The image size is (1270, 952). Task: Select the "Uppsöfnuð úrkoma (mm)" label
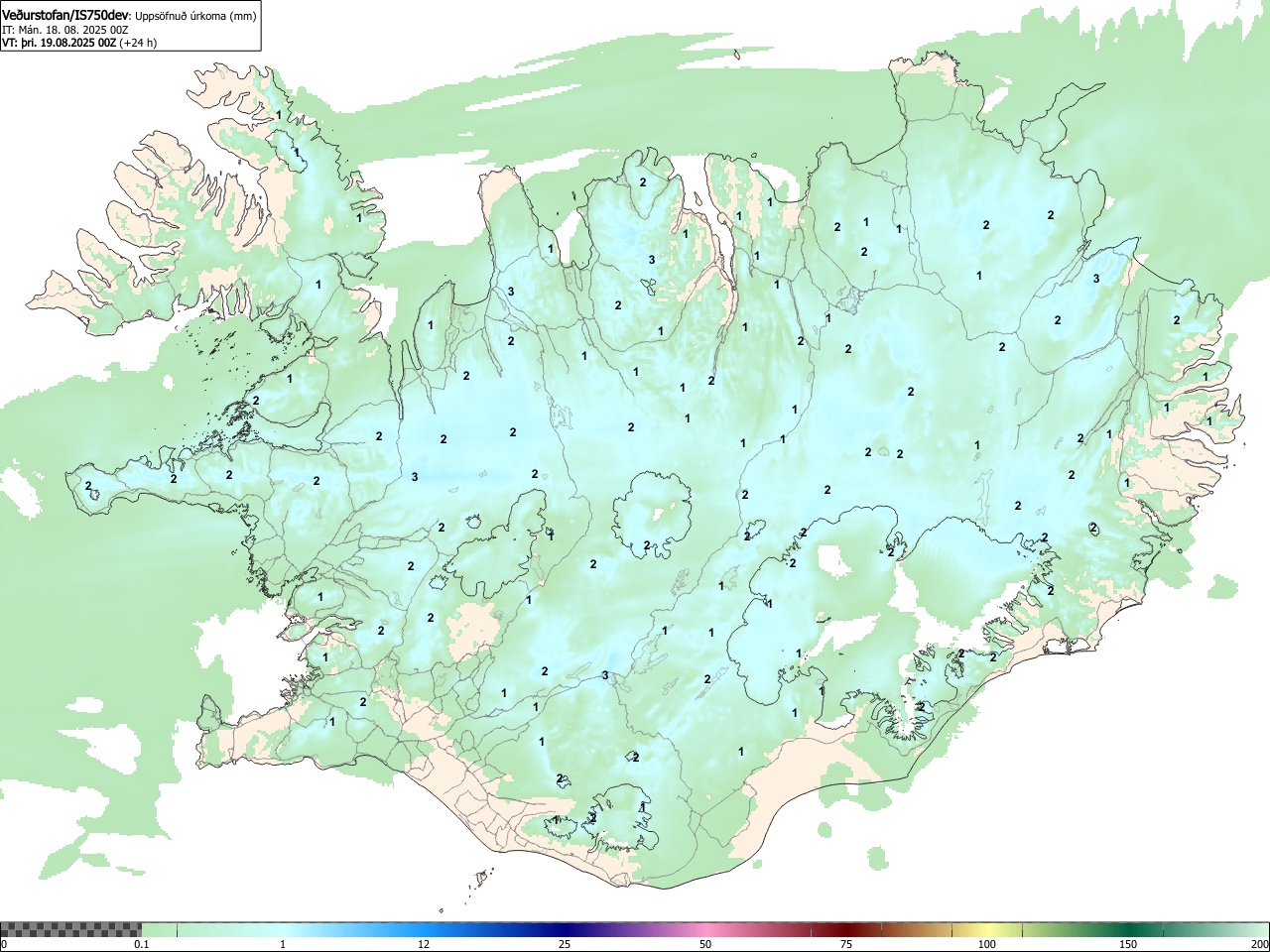pyautogui.click(x=195, y=16)
